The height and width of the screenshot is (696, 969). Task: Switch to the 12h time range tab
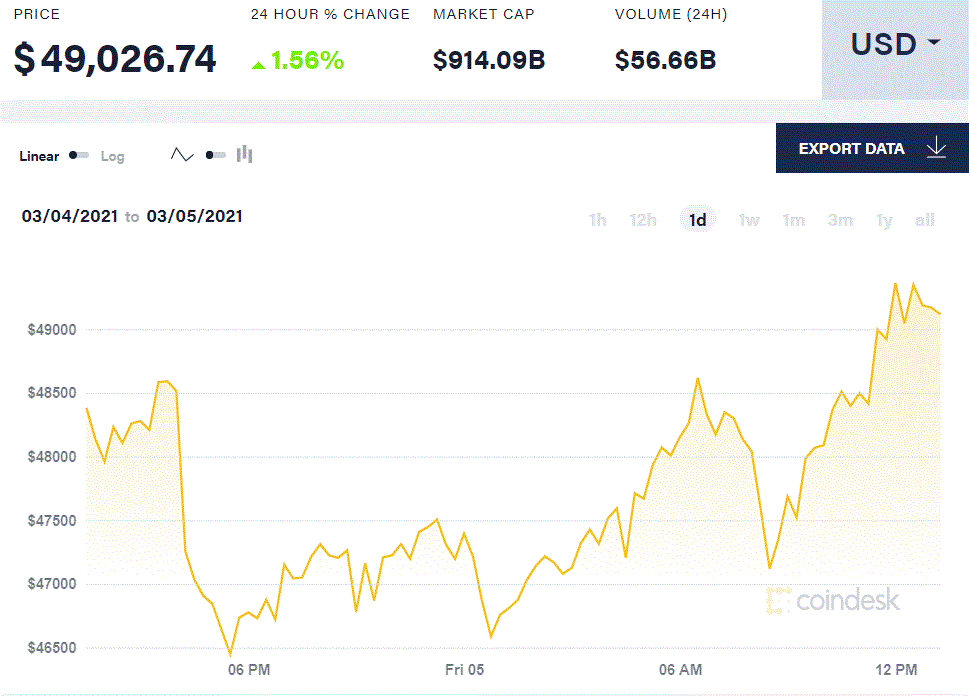click(x=643, y=219)
